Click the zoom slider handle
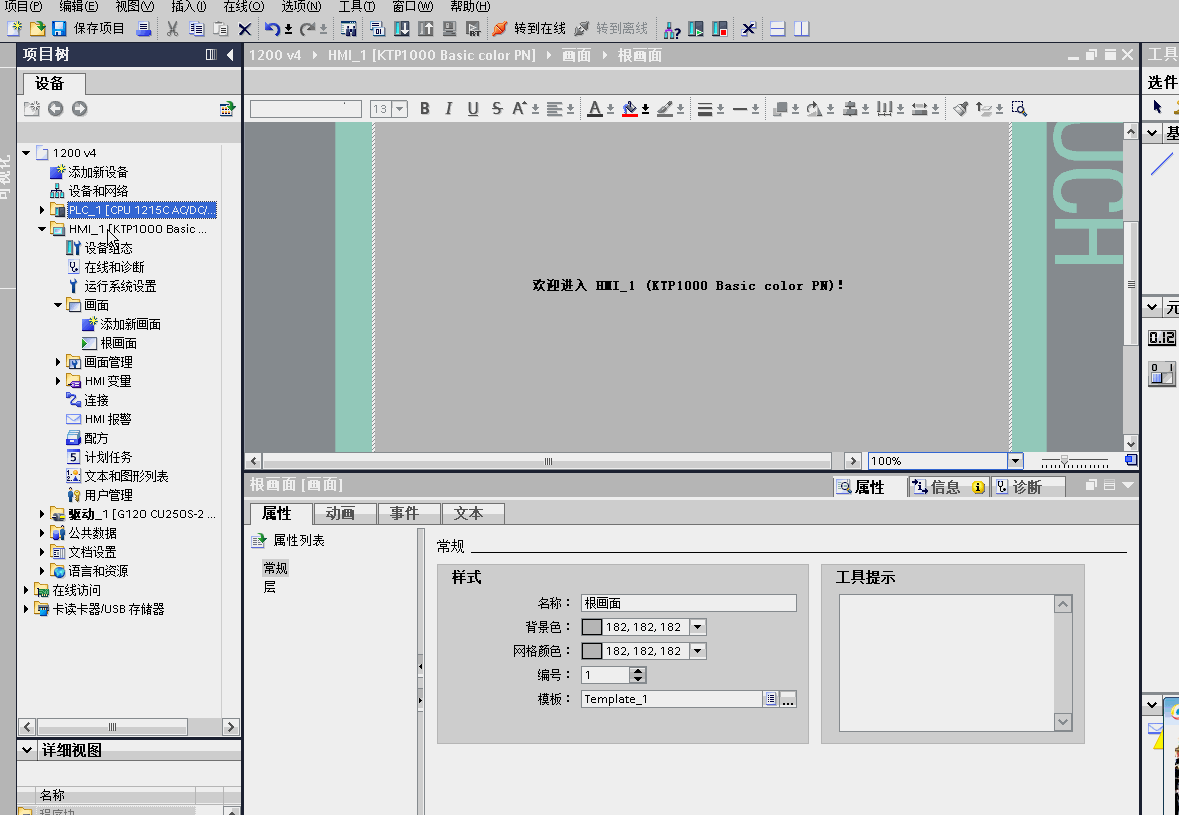This screenshot has height=815, width=1179. coord(1064,460)
